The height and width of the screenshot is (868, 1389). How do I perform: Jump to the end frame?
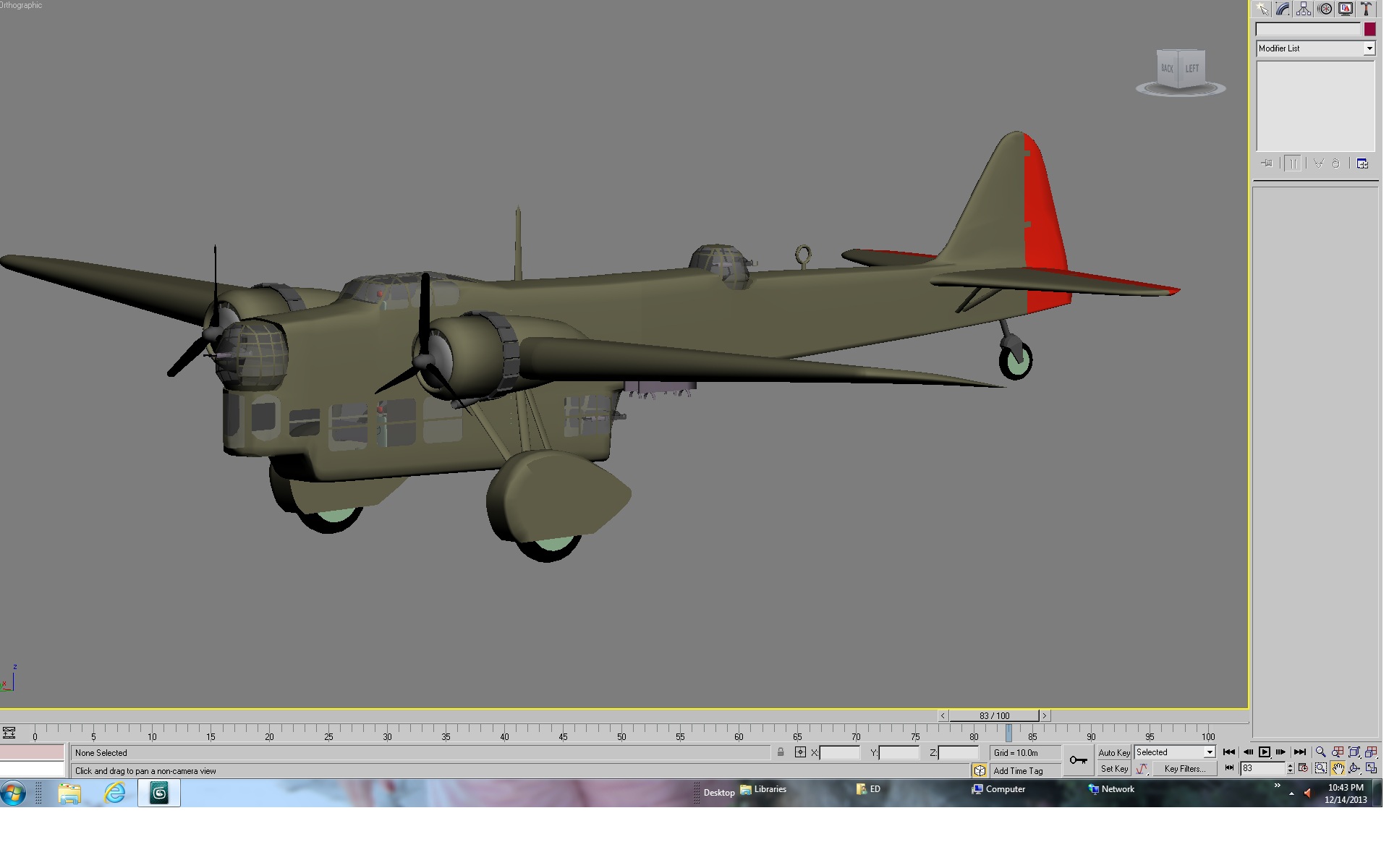[1300, 752]
